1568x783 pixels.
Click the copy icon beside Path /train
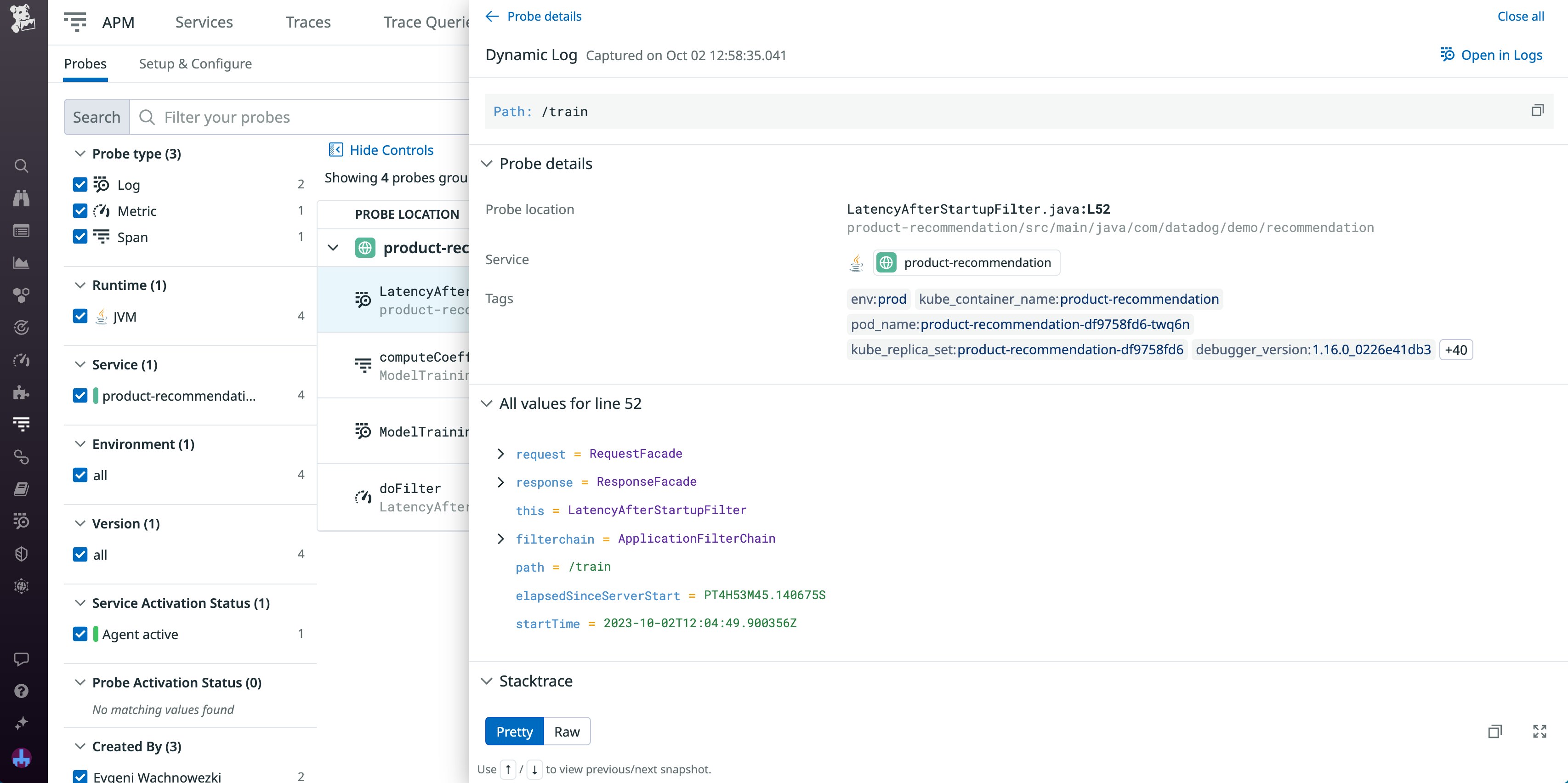1537,110
